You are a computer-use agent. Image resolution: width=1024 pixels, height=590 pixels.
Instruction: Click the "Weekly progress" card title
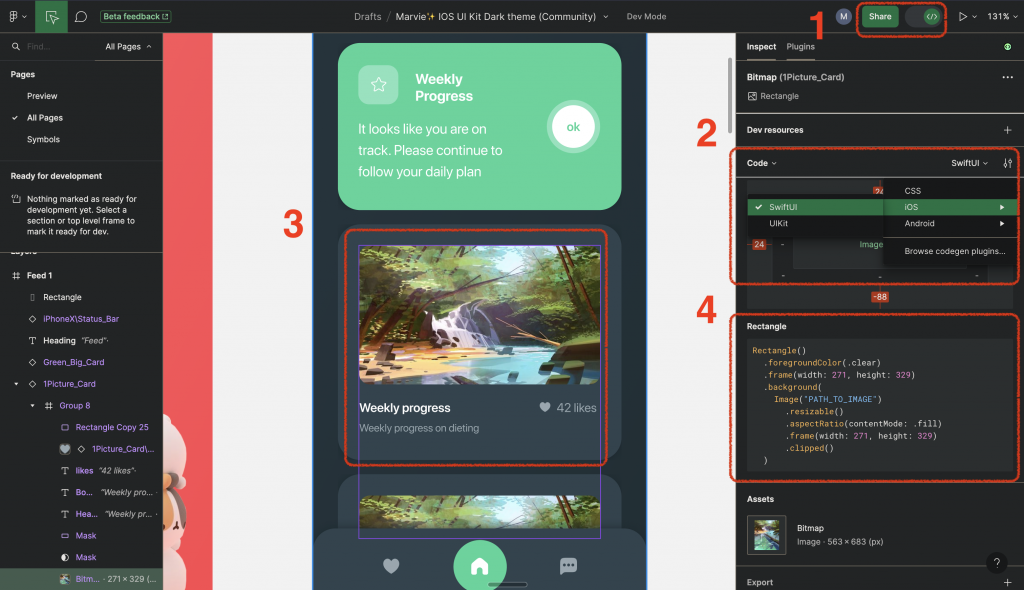tap(405, 408)
